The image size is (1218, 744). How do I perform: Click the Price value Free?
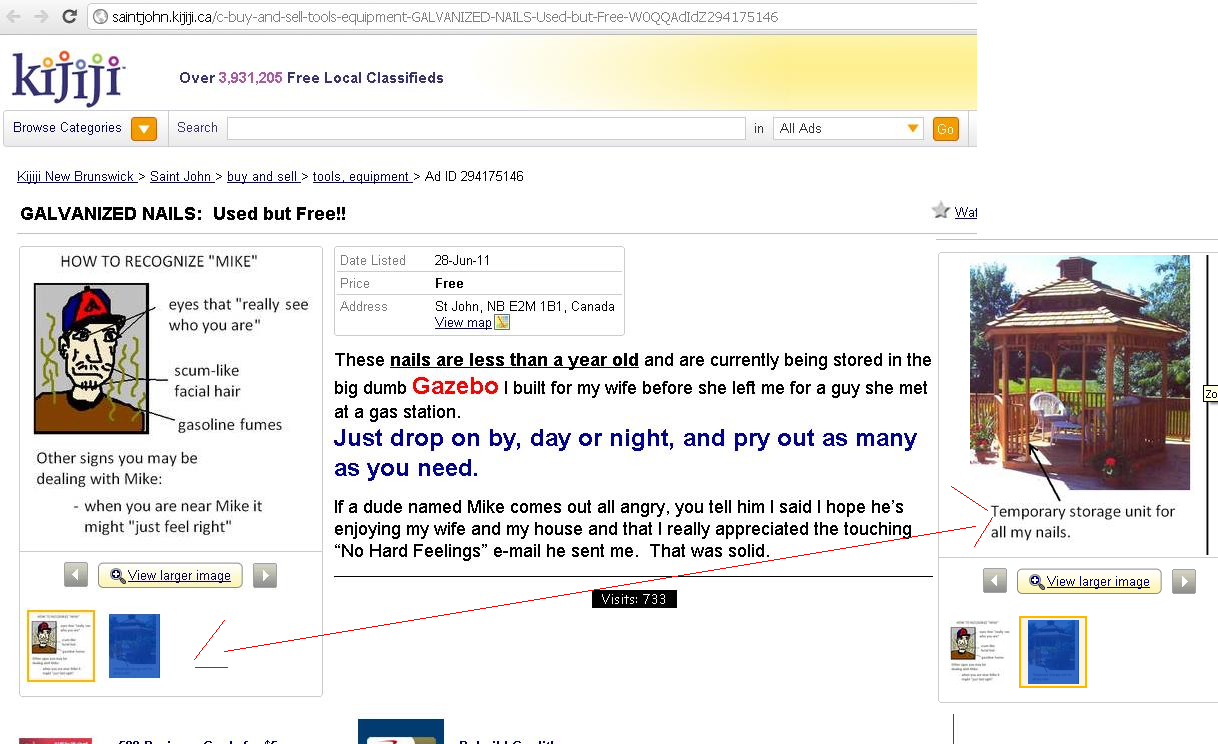coord(449,283)
